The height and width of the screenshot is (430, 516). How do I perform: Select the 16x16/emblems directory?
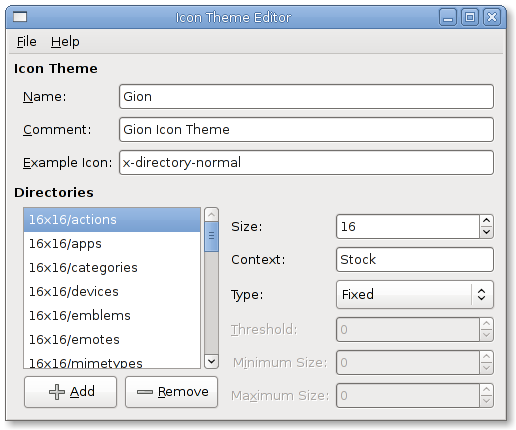112,316
